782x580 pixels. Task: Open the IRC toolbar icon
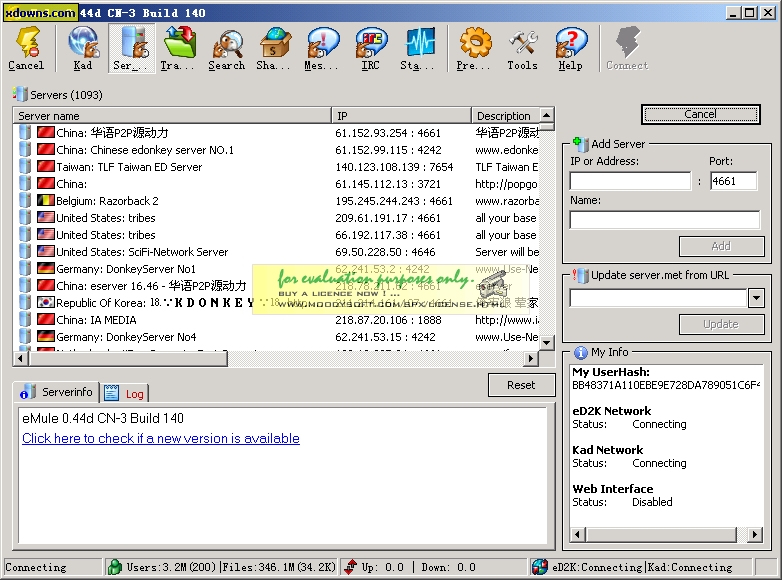[371, 48]
